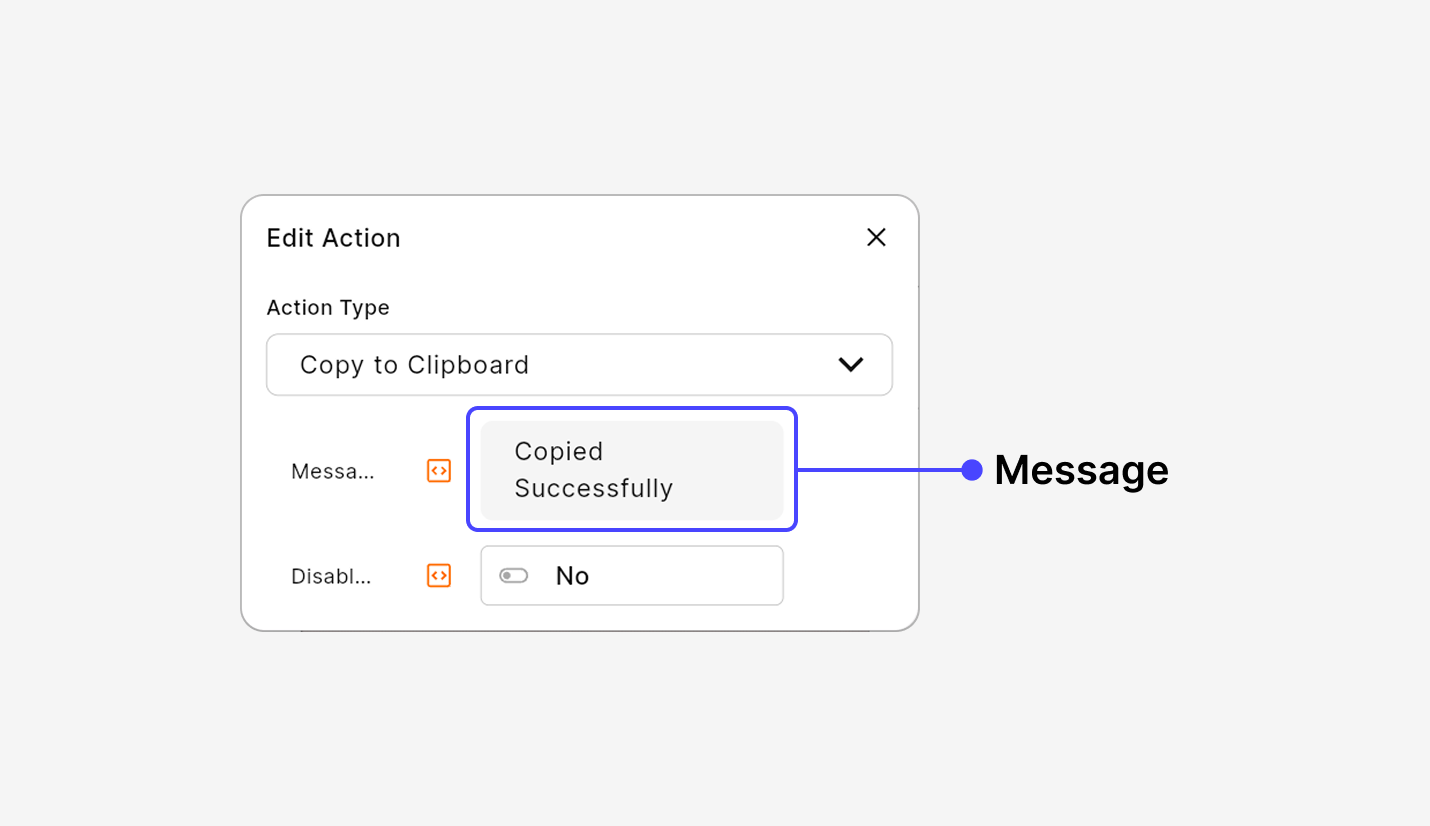The image size is (1430, 826).
Task: Click the Message annotation label
Action: pyautogui.click(x=1081, y=470)
